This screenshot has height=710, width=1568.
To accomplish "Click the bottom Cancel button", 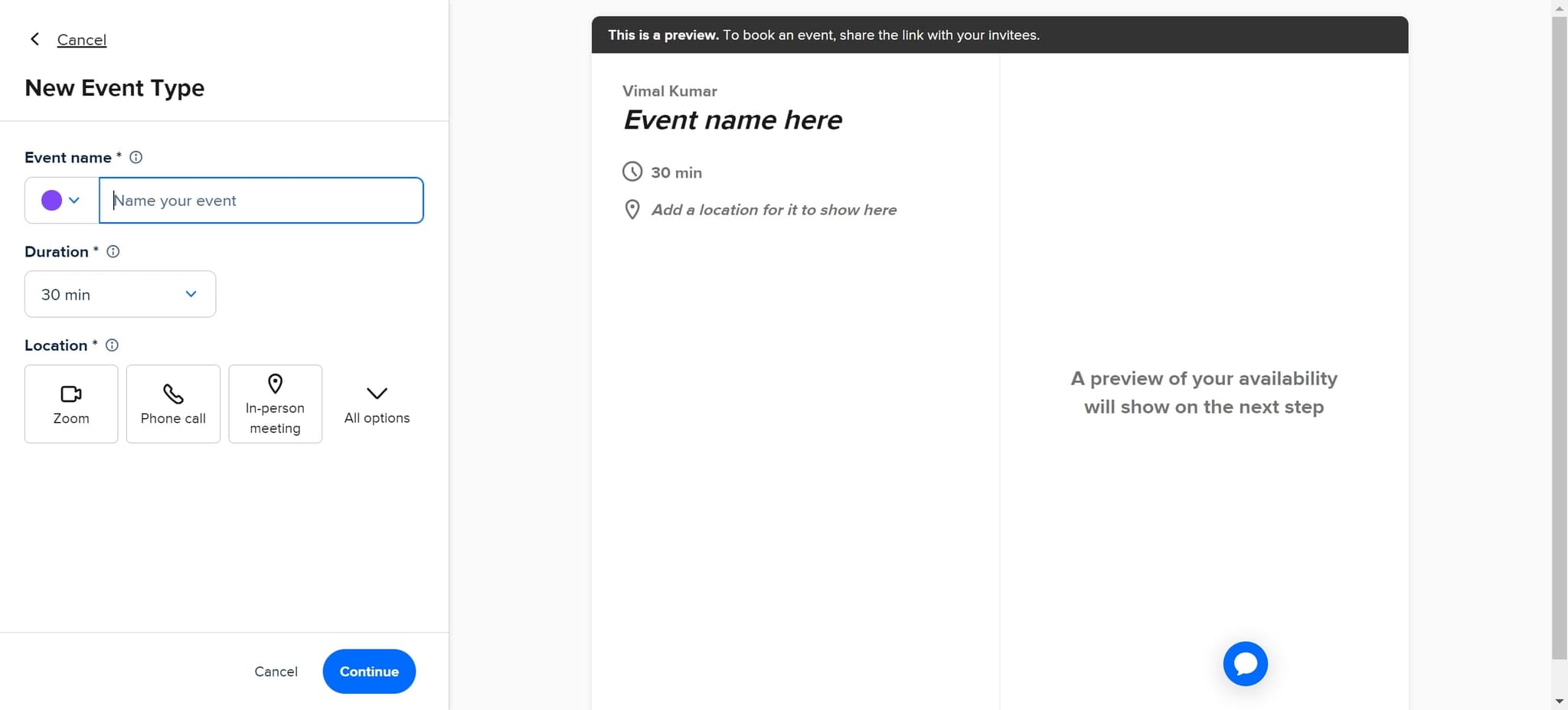I will pos(276,671).
